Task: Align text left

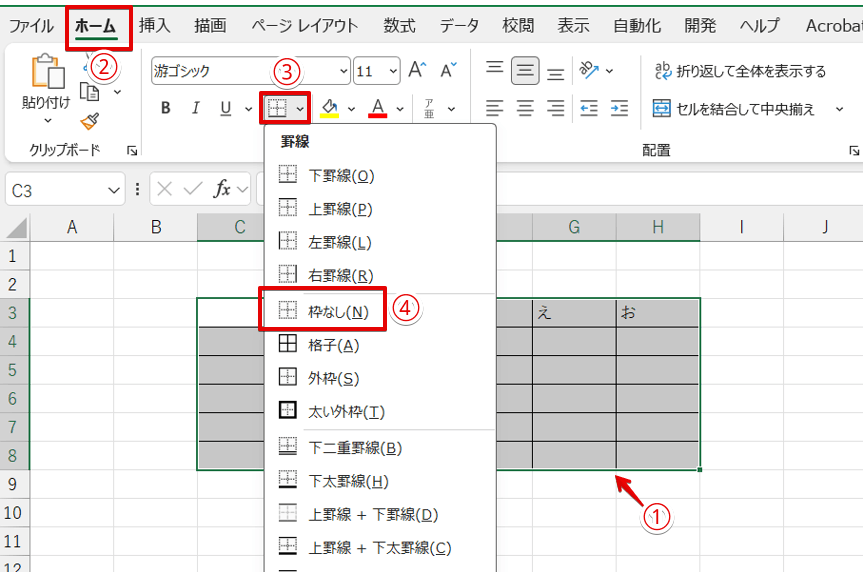Action: point(494,108)
